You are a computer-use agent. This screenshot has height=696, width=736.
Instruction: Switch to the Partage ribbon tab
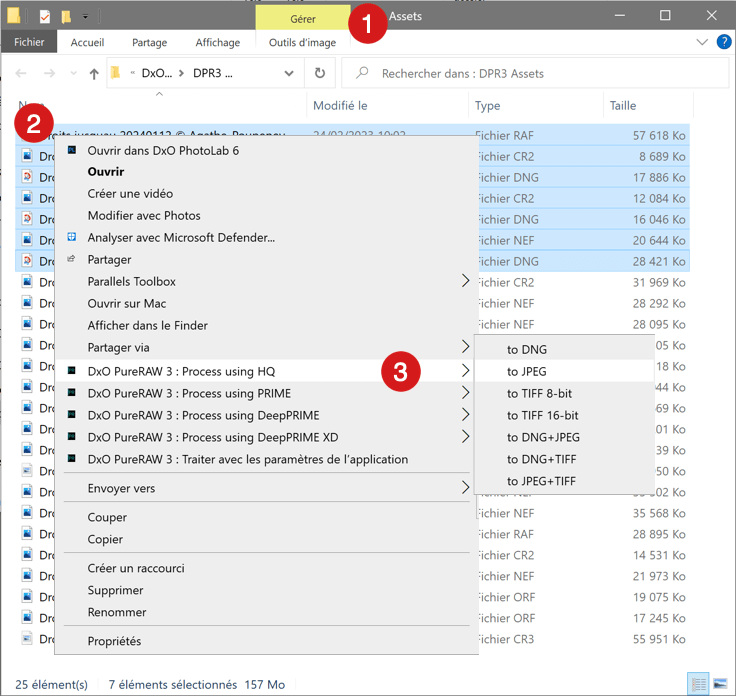coord(149,43)
